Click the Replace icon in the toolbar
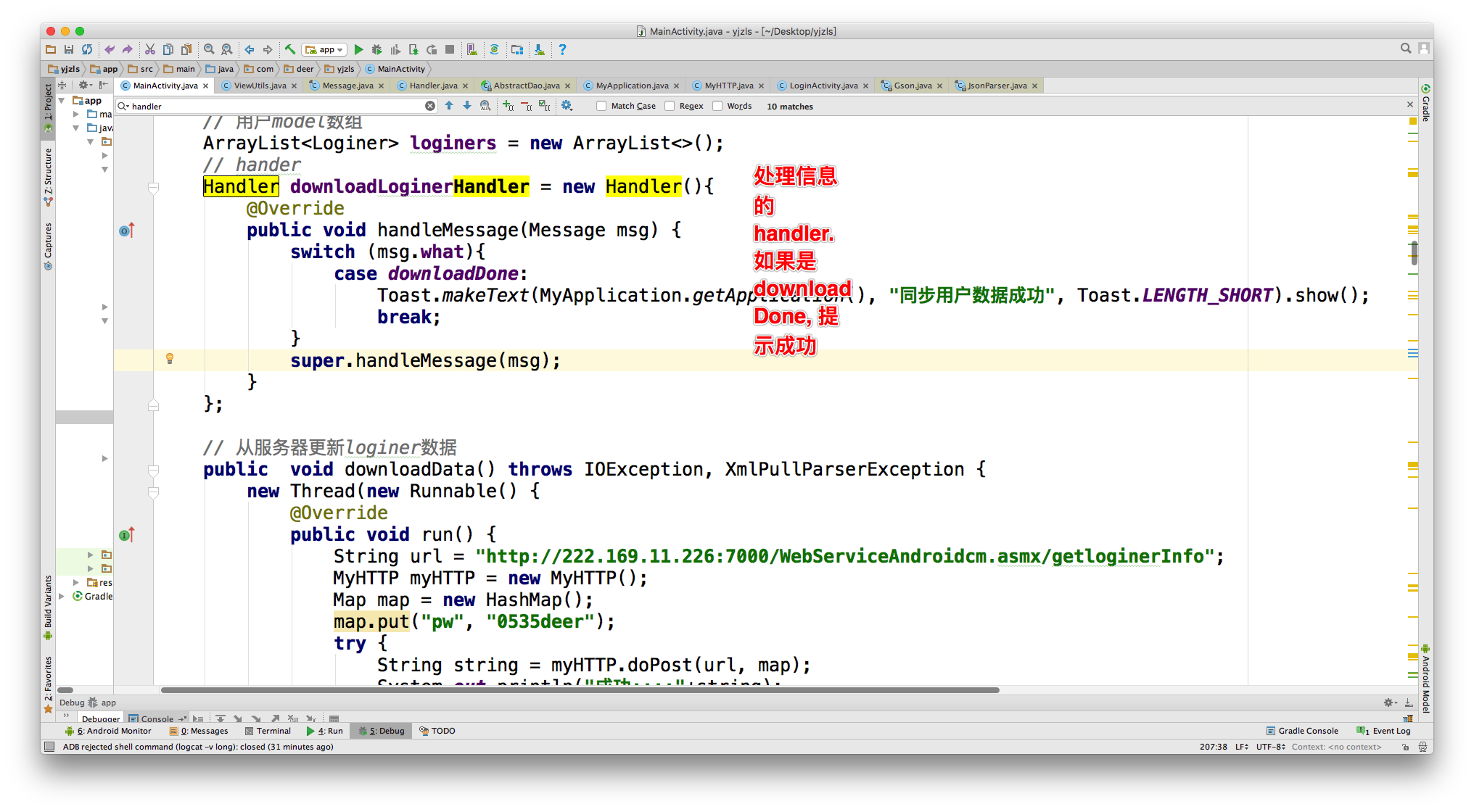This screenshot has width=1474, height=812. pyautogui.click(x=227, y=49)
